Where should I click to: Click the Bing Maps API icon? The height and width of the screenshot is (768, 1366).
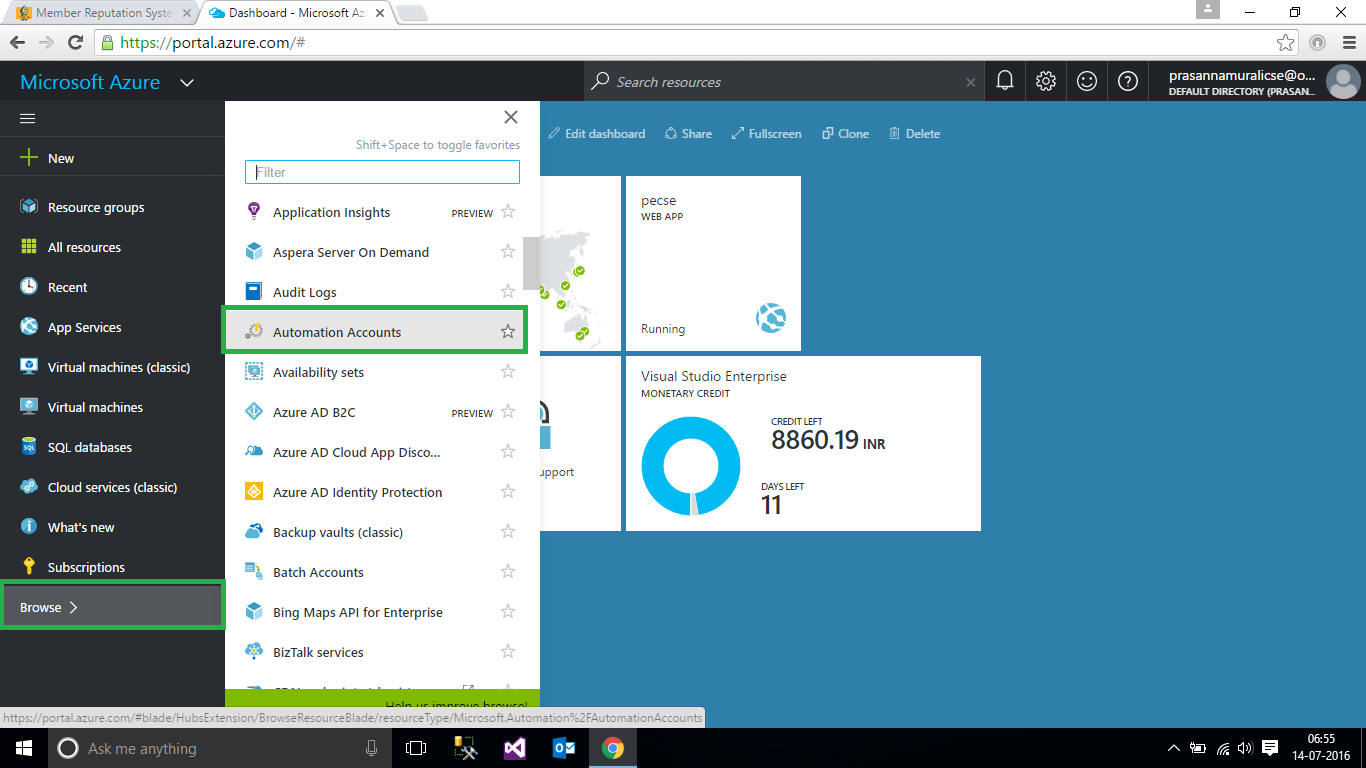(254, 612)
